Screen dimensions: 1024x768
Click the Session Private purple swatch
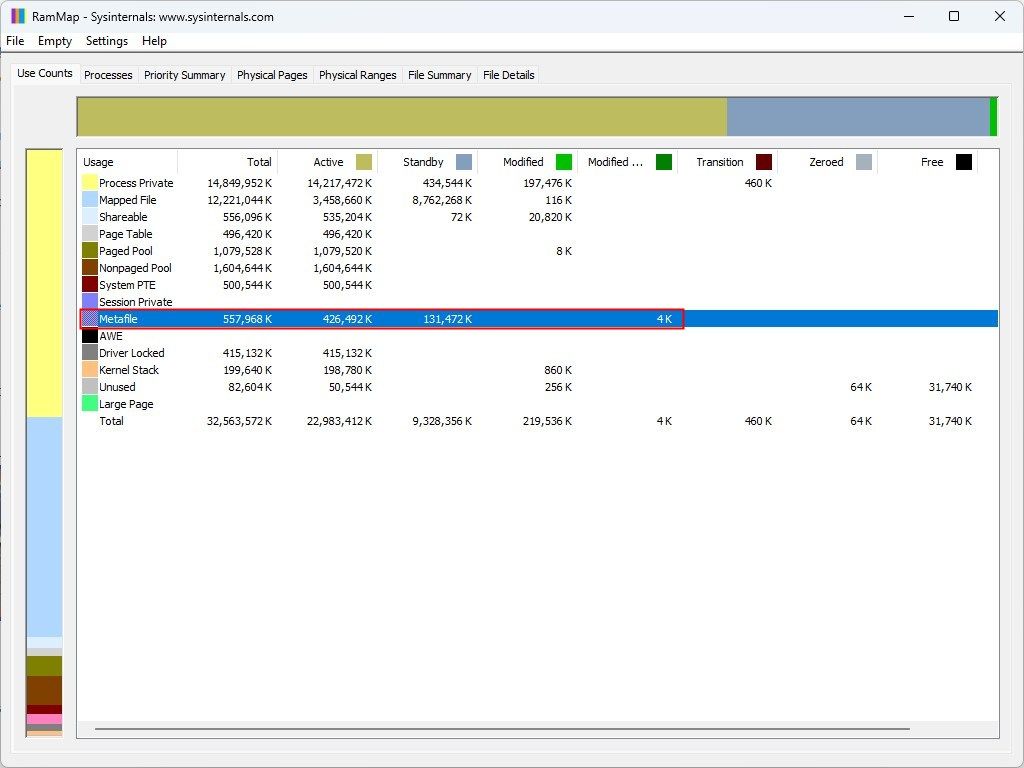pyautogui.click(x=89, y=302)
